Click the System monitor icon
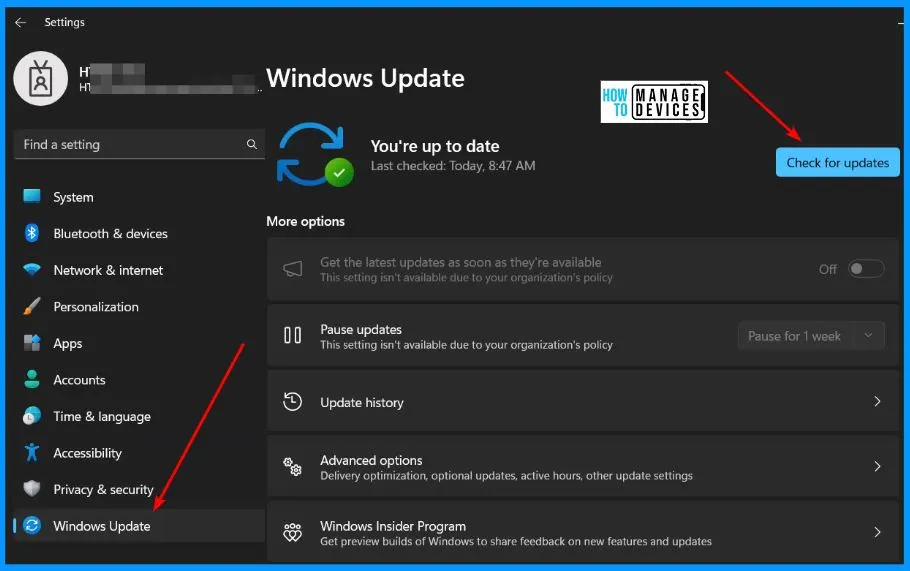 [x=32, y=197]
